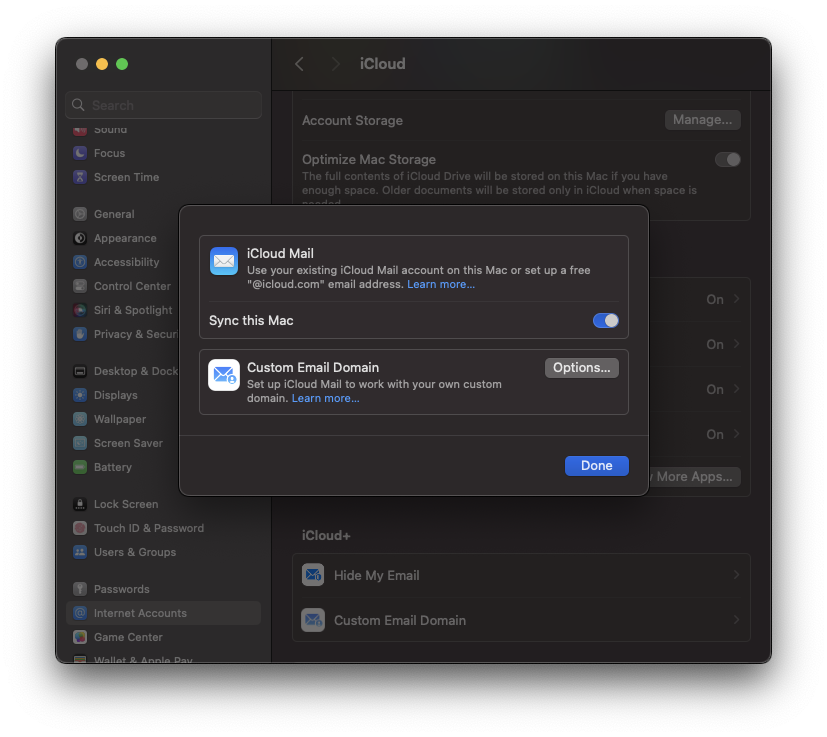
Task: Expand the Custom Email Domain row chevron
Action: point(736,620)
